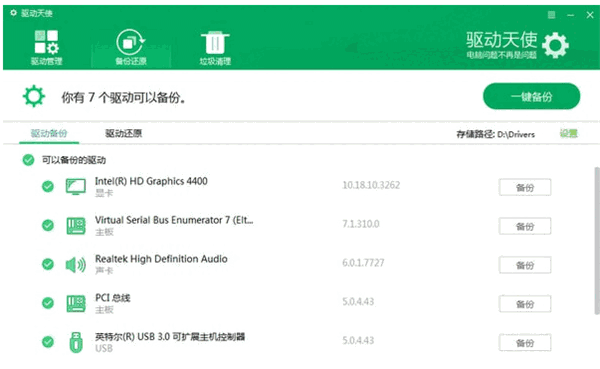
Task: Back up the Intel HD Graphics 4400 driver
Action: 525,188
